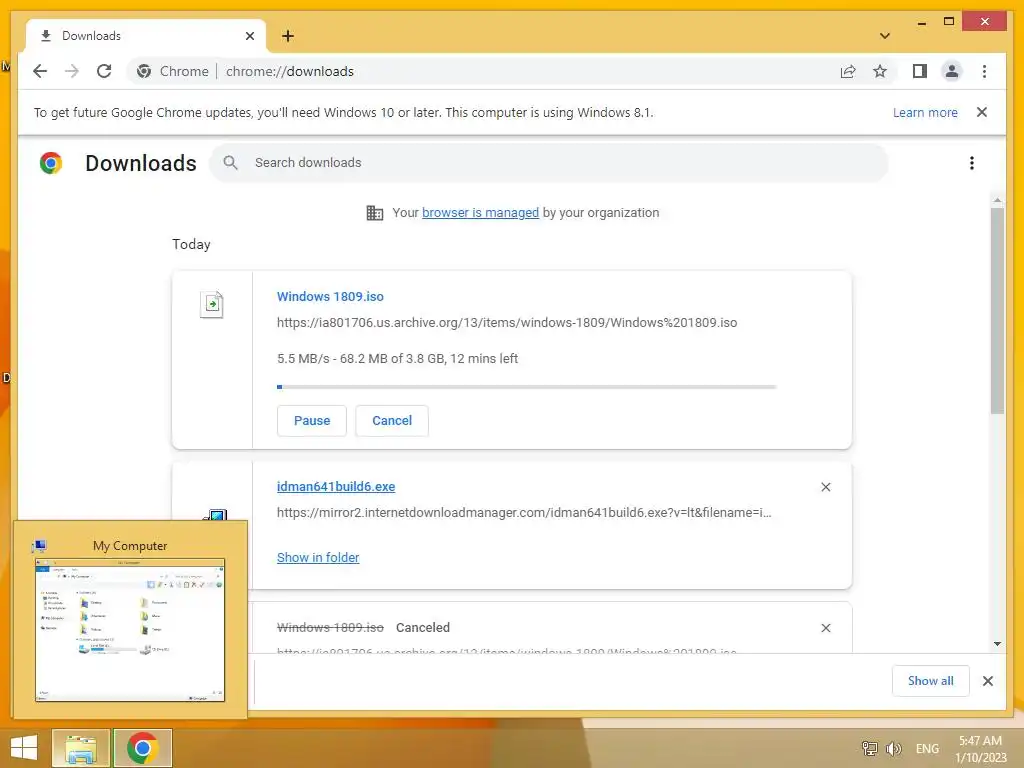Click the Today date heading
Screen dimensions: 1024x768
point(191,244)
